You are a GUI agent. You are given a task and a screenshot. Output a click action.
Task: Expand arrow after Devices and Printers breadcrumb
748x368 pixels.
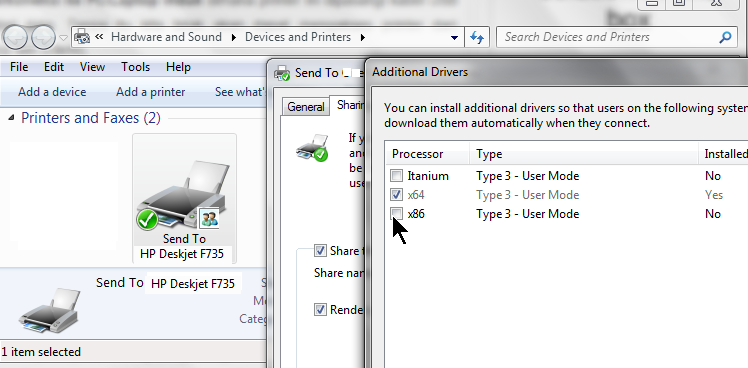coord(363,37)
